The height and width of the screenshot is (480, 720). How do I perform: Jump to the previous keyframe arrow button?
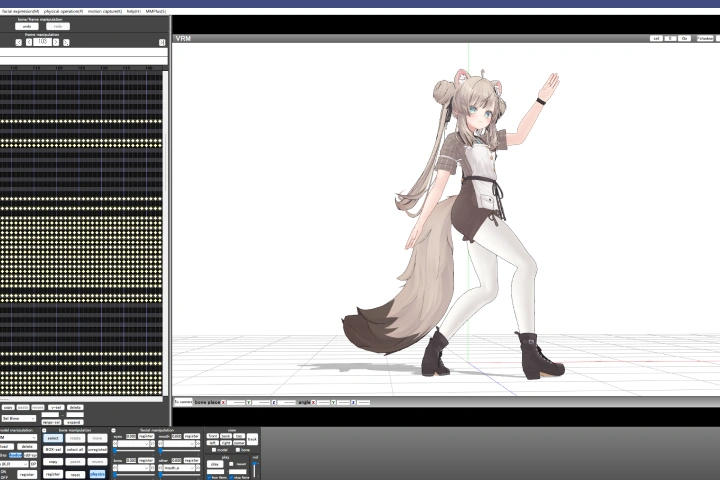[18, 42]
